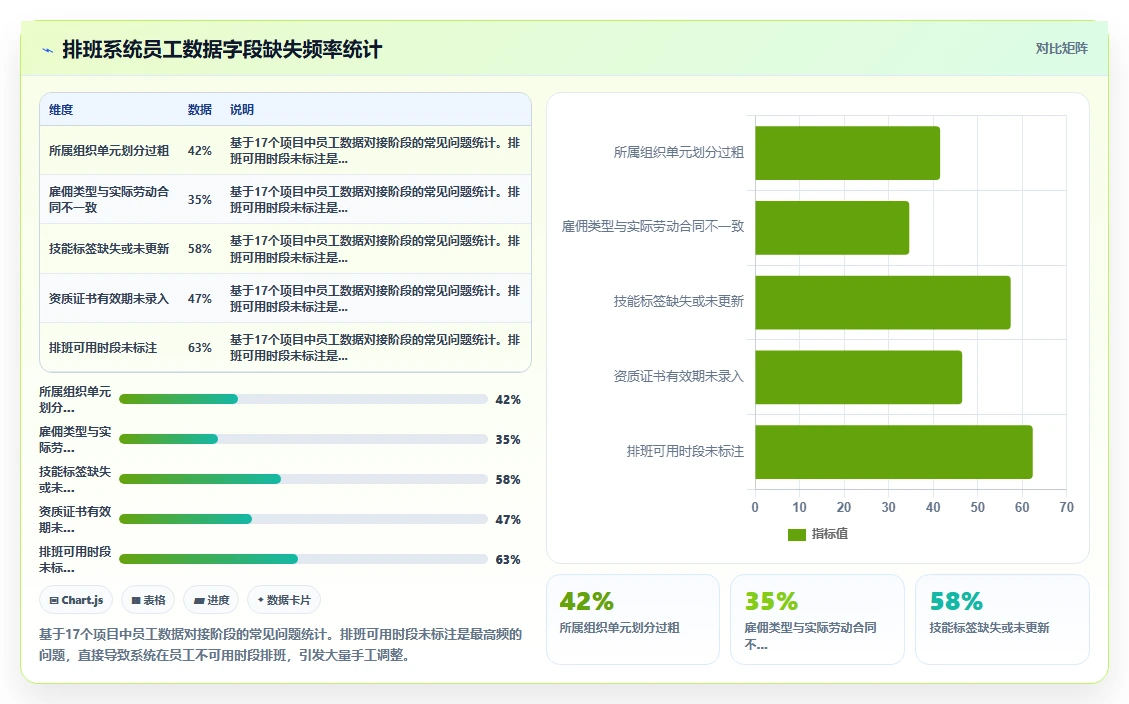
Task: Click the 维度 column header
Action: tap(60, 109)
